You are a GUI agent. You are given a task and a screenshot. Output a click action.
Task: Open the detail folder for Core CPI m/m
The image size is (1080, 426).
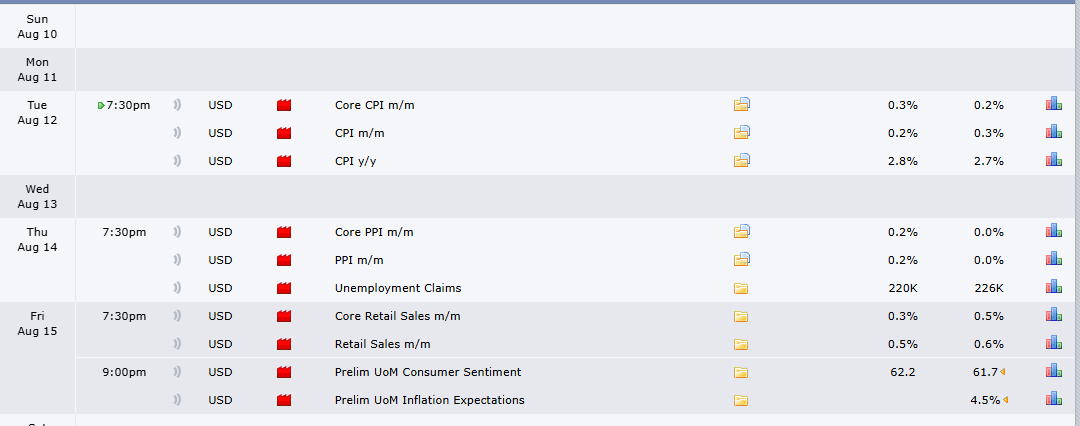coord(741,105)
